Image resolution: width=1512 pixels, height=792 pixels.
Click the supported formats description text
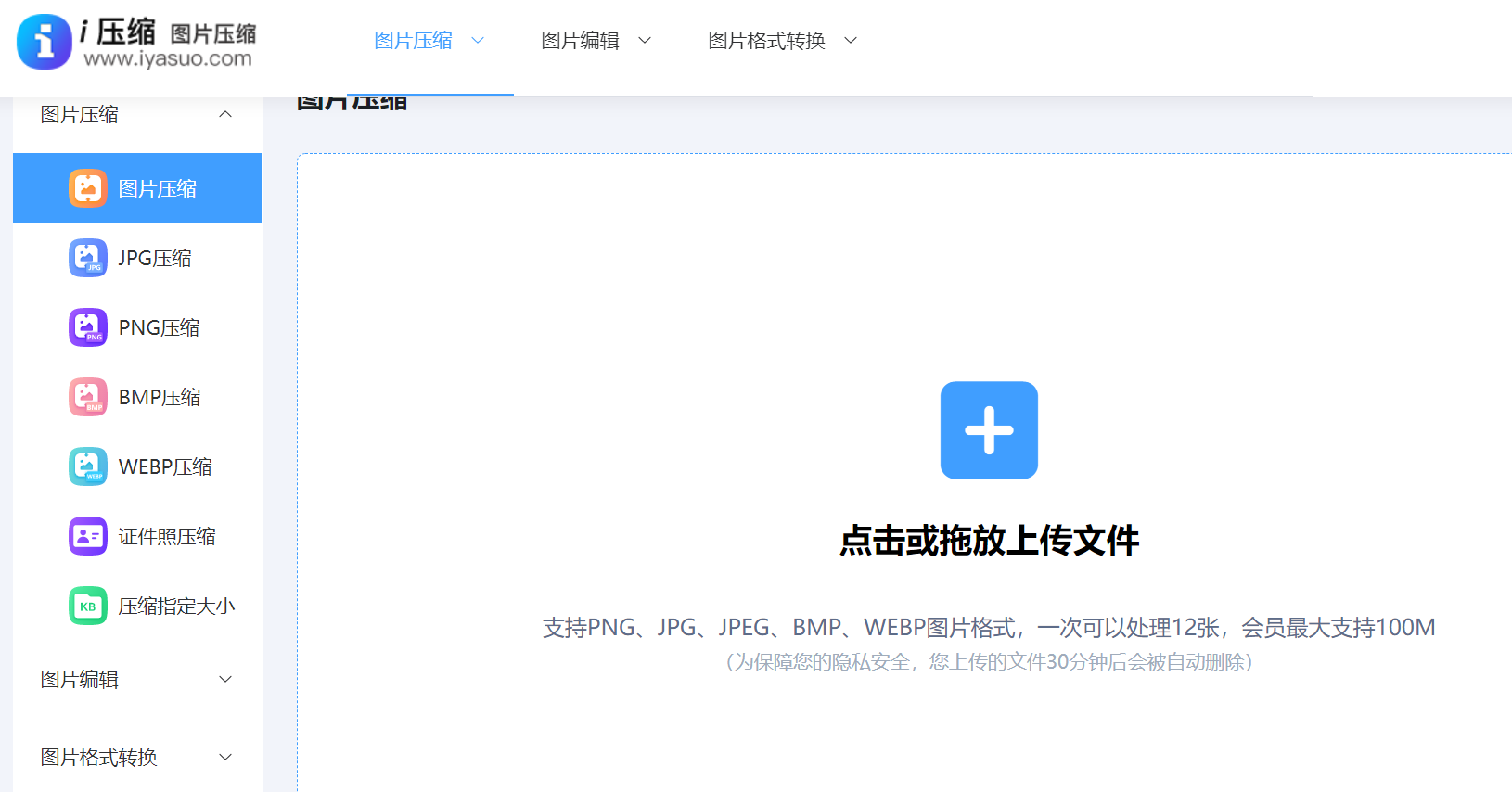click(x=989, y=628)
